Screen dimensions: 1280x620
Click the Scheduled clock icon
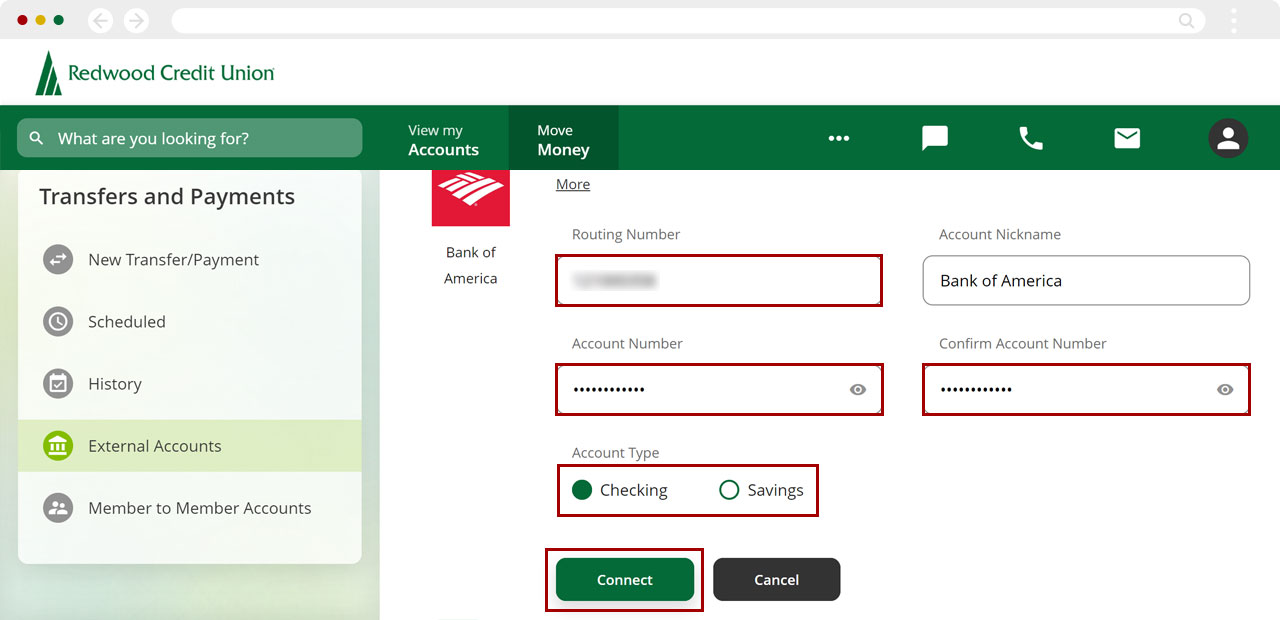[58, 322]
